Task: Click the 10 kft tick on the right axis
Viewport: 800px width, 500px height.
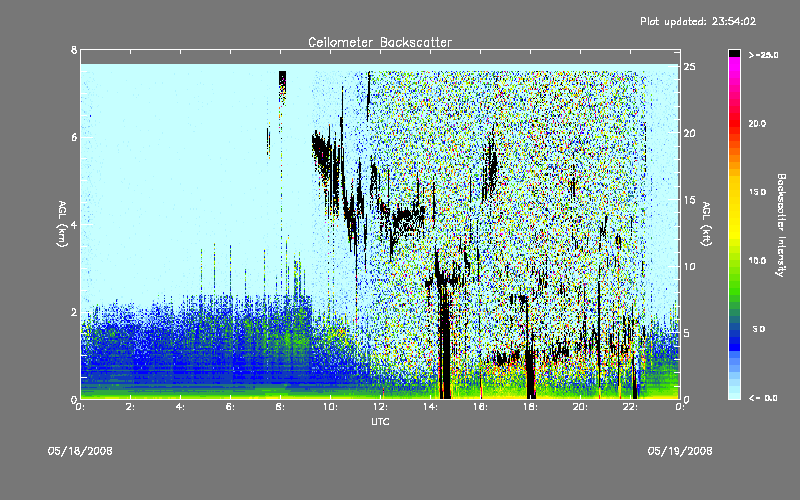Action: (x=690, y=266)
